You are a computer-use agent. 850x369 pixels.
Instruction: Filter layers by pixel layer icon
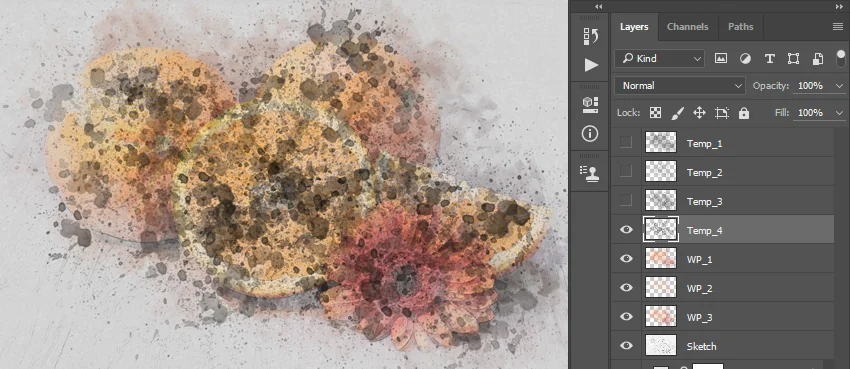720,59
